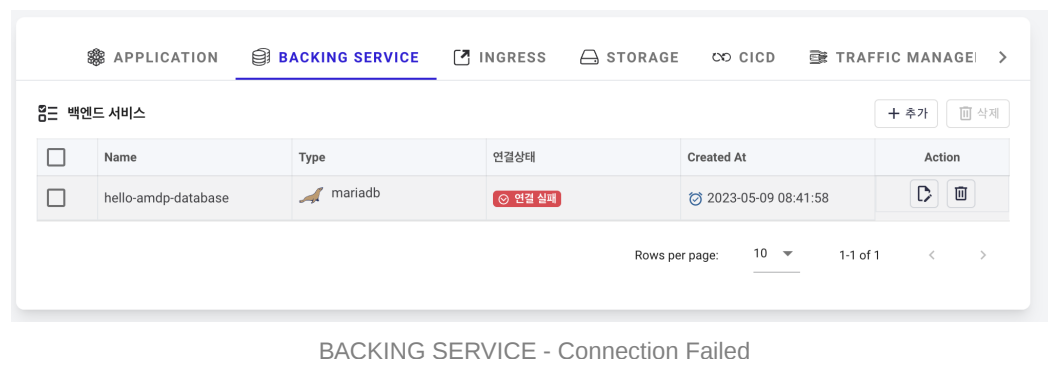Screen dimensions: 1048x379
Task: Expand more tabs with right chevron
Action: click(1002, 57)
